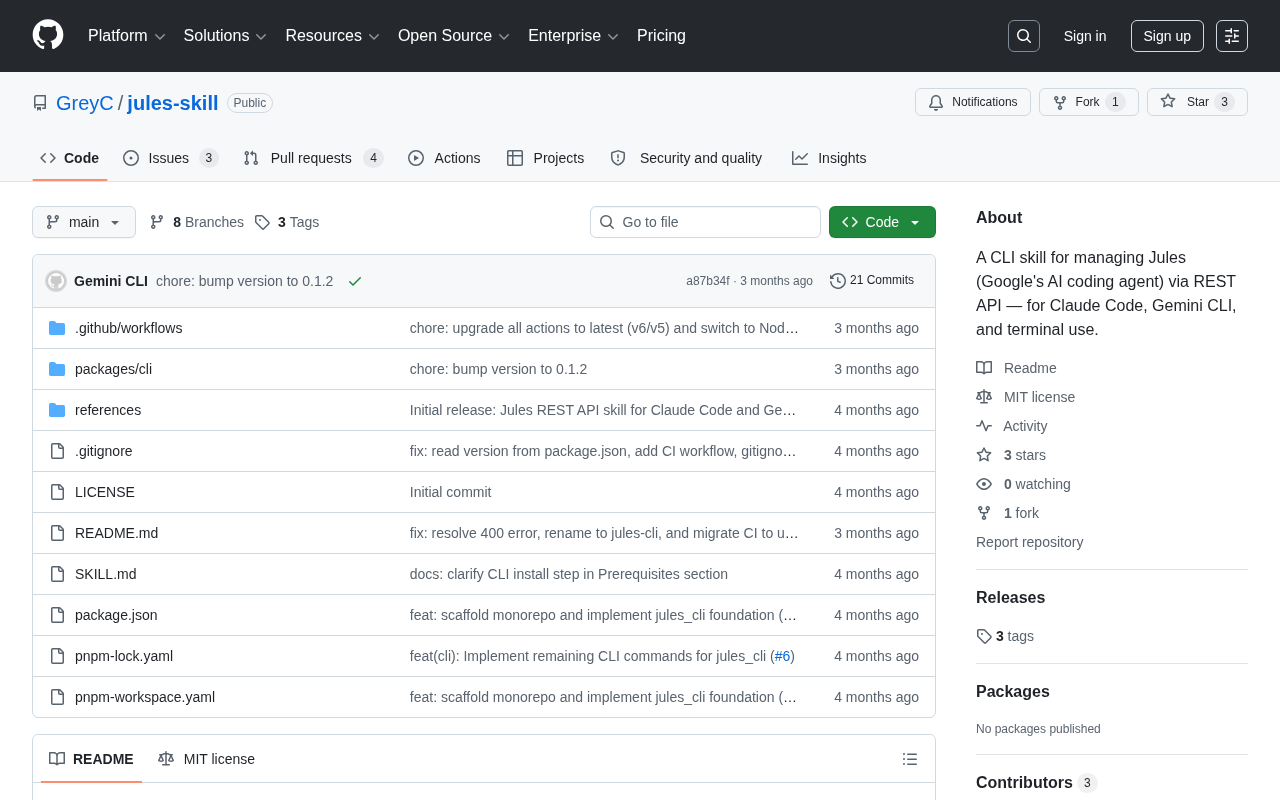Open the README outline list icon
The width and height of the screenshot is (1280, 800).
point(910,759)
